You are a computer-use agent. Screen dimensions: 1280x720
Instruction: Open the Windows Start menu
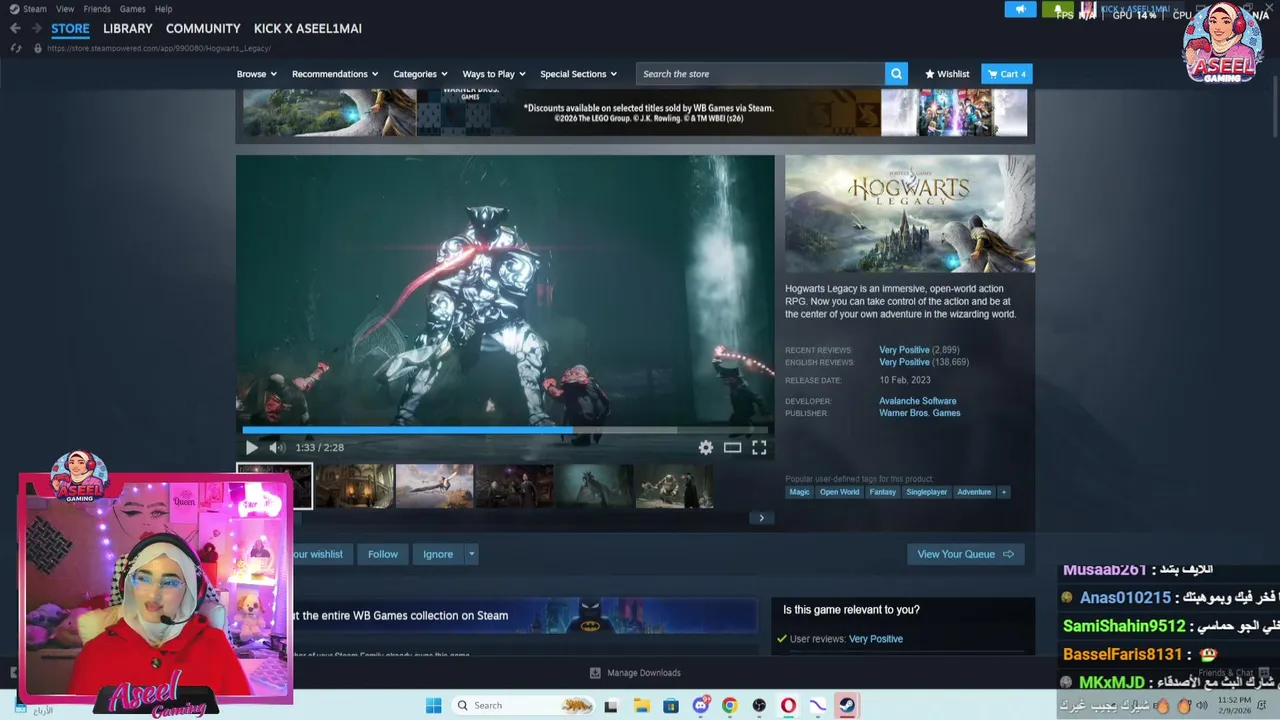click(433, 706)
